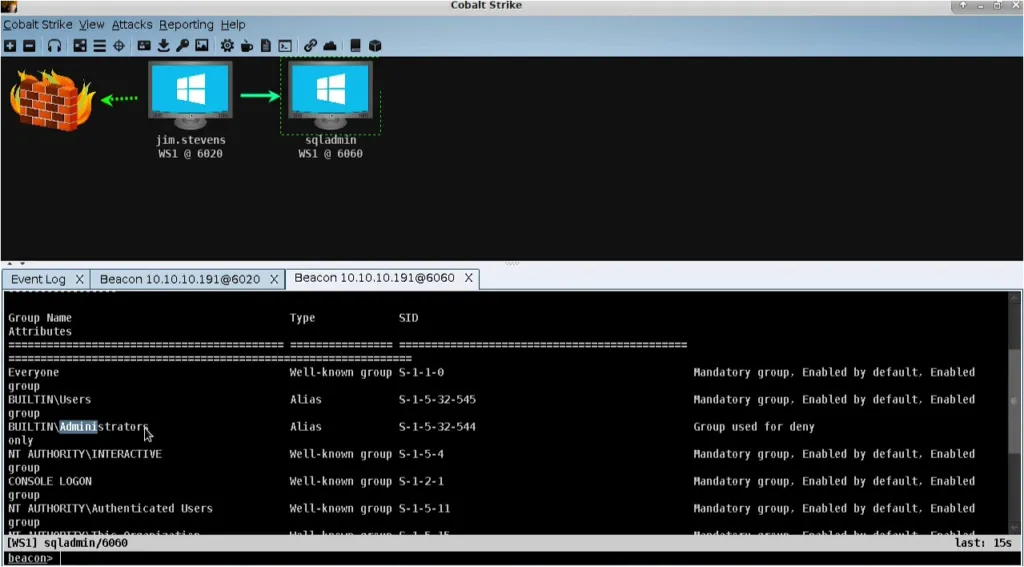Click the 'Group used for deny' attribute text

[x=754, y=427]
